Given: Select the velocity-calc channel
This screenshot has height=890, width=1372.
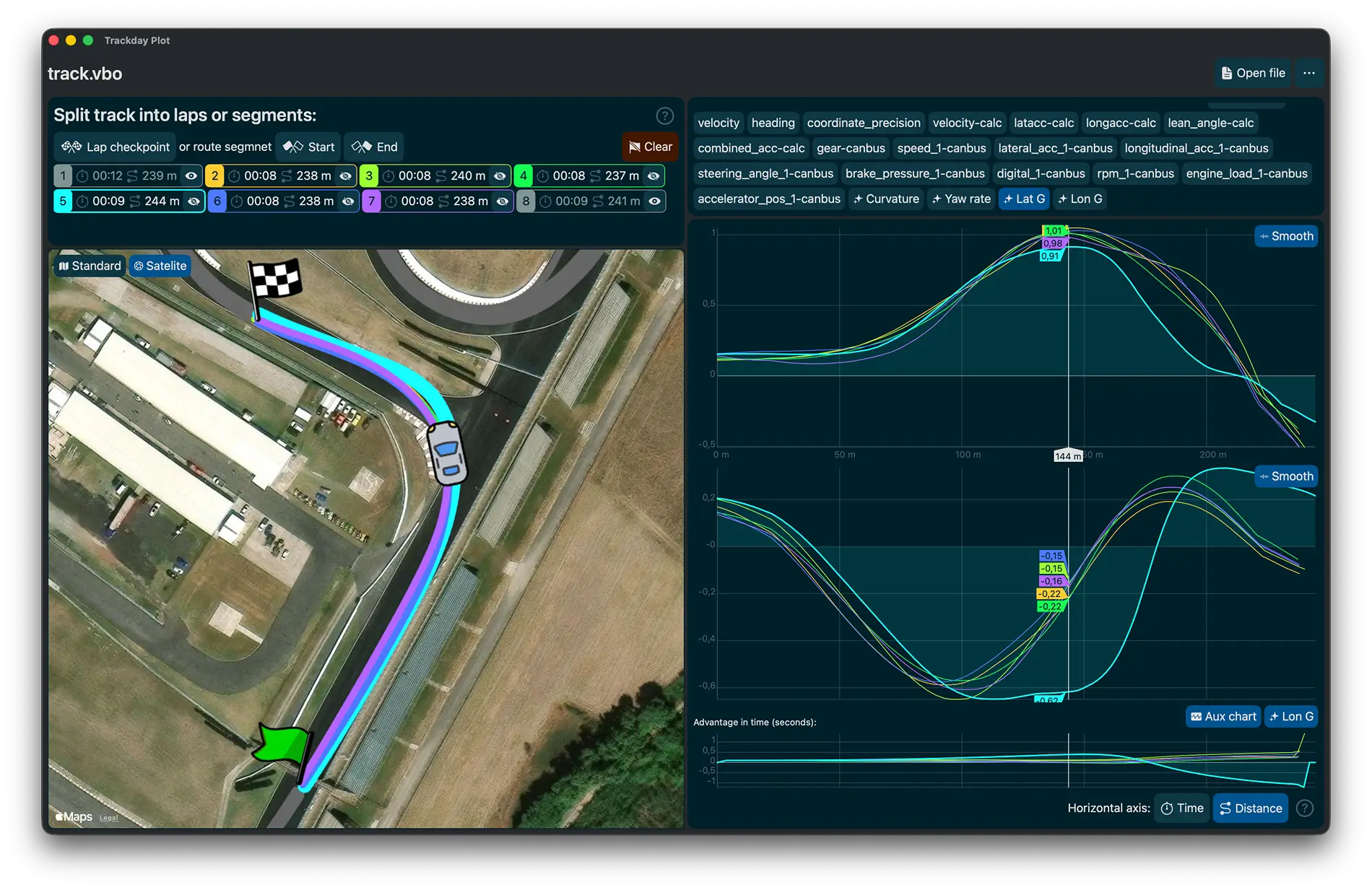Looking at the screenshot, I should 967,123.
